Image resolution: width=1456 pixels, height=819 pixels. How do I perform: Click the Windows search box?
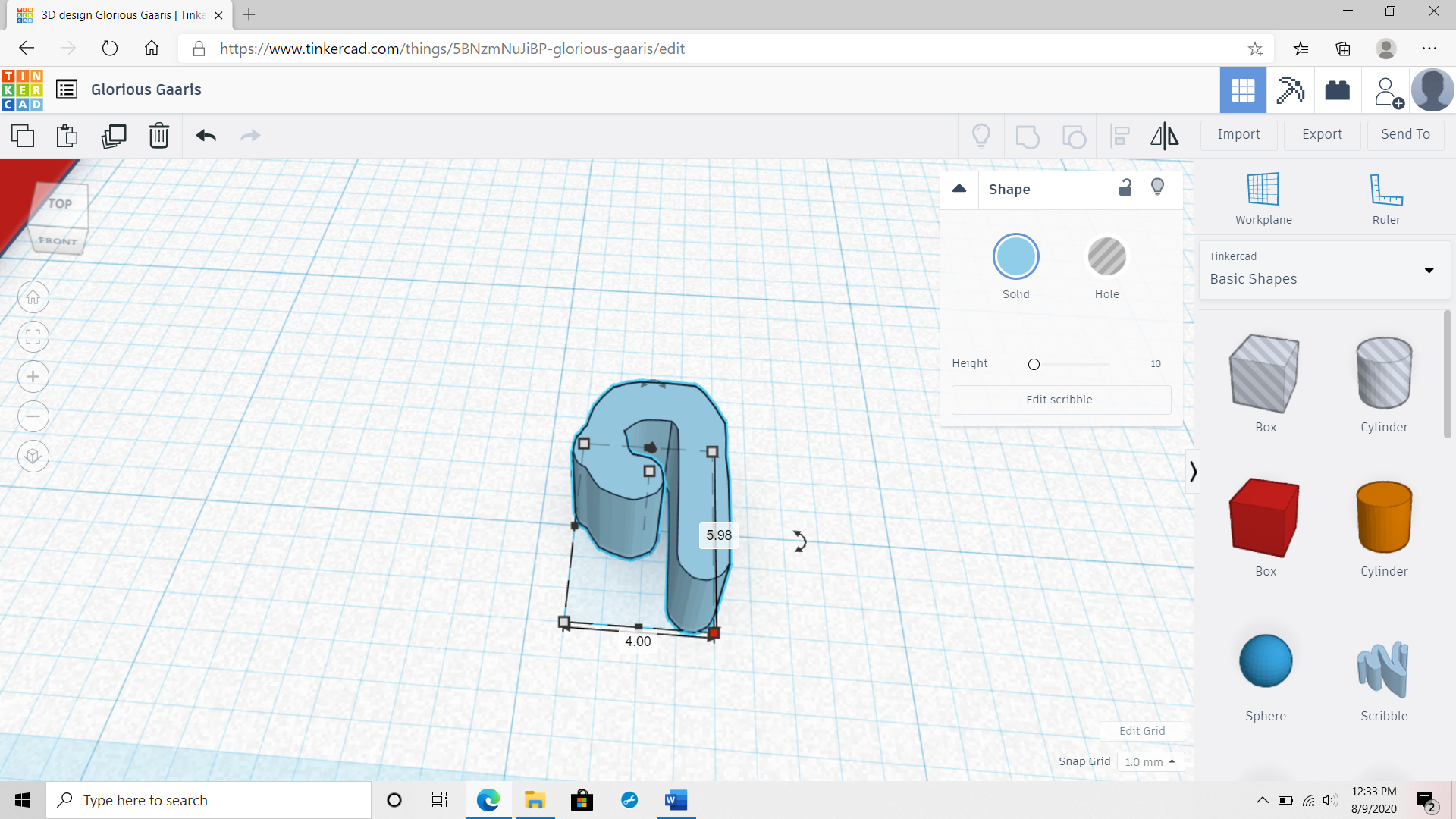tap(209, 800)
